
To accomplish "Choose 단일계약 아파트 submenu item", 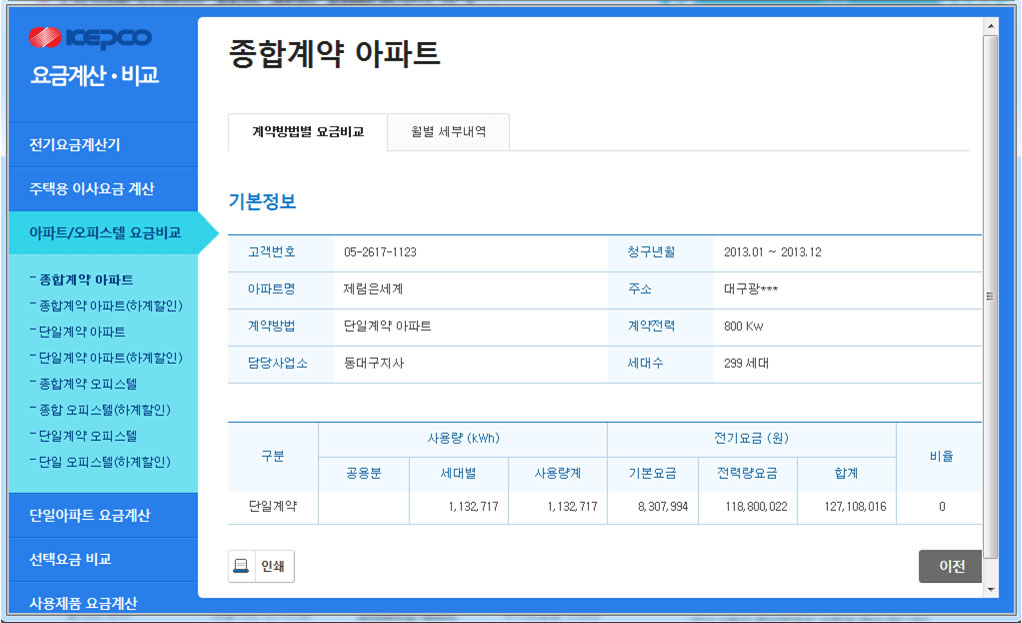I will [x=81, y=332].
